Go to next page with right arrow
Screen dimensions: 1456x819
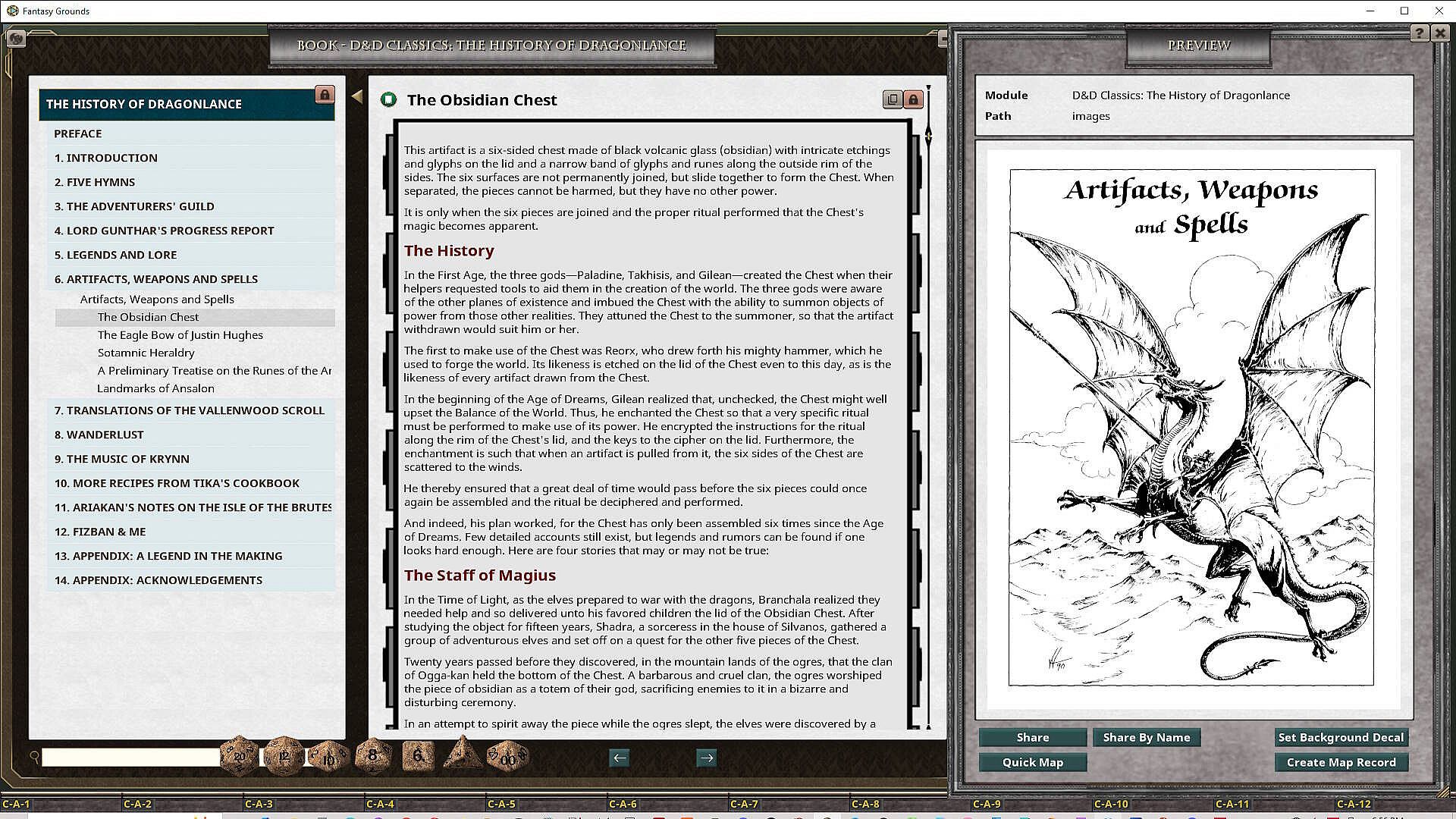707,758
